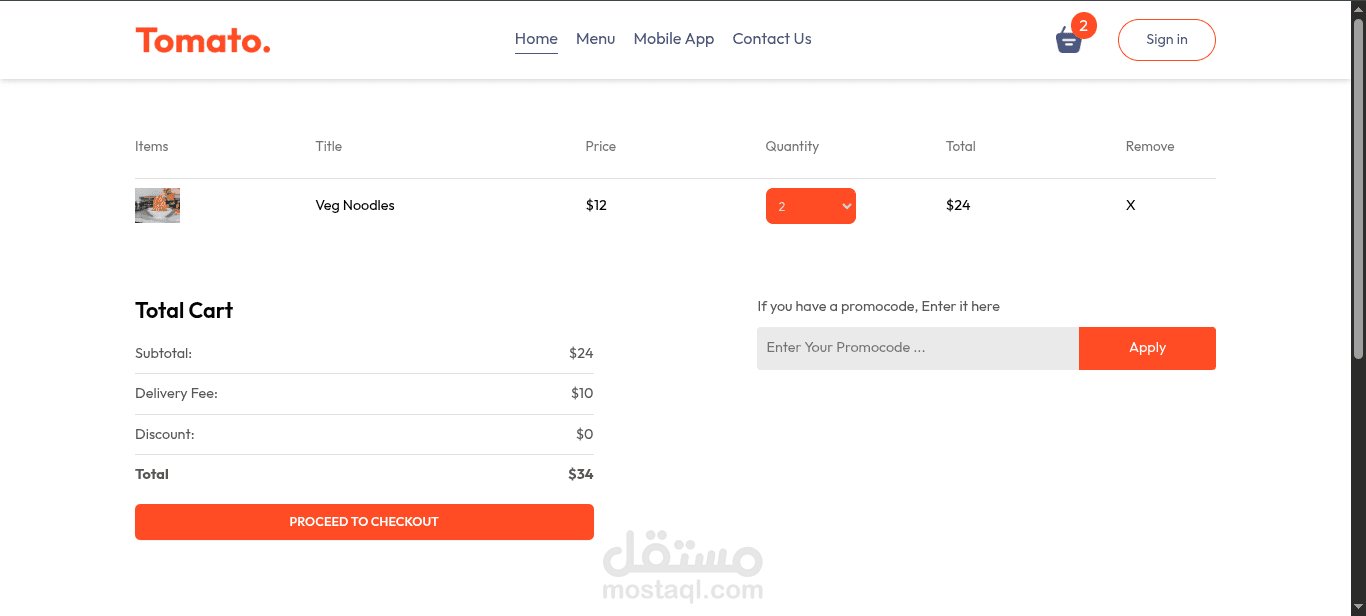Go to the Home nav item

coord(536,39)
